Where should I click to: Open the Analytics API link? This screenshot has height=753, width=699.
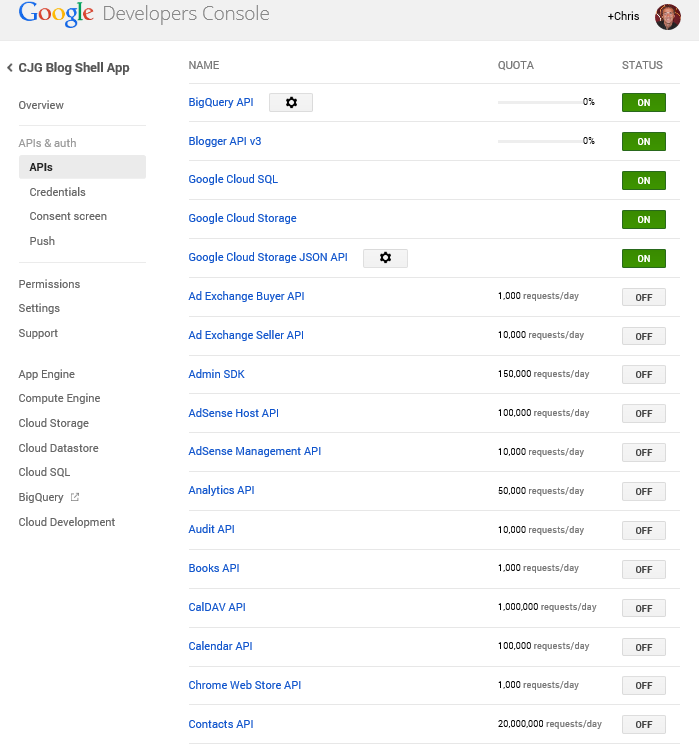[x=221, y=490]
